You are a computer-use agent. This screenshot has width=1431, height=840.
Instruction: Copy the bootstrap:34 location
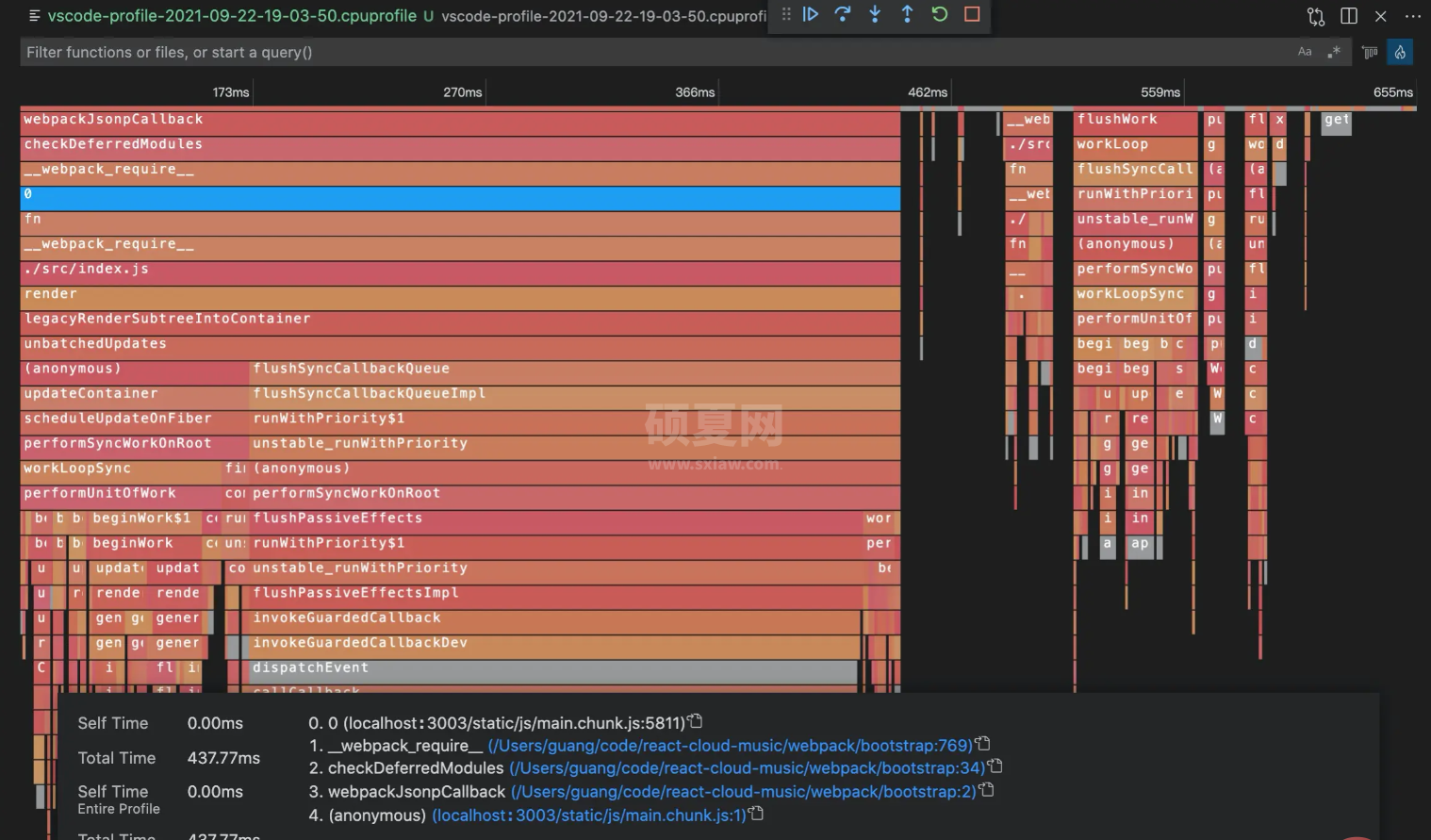coord(995,766)
